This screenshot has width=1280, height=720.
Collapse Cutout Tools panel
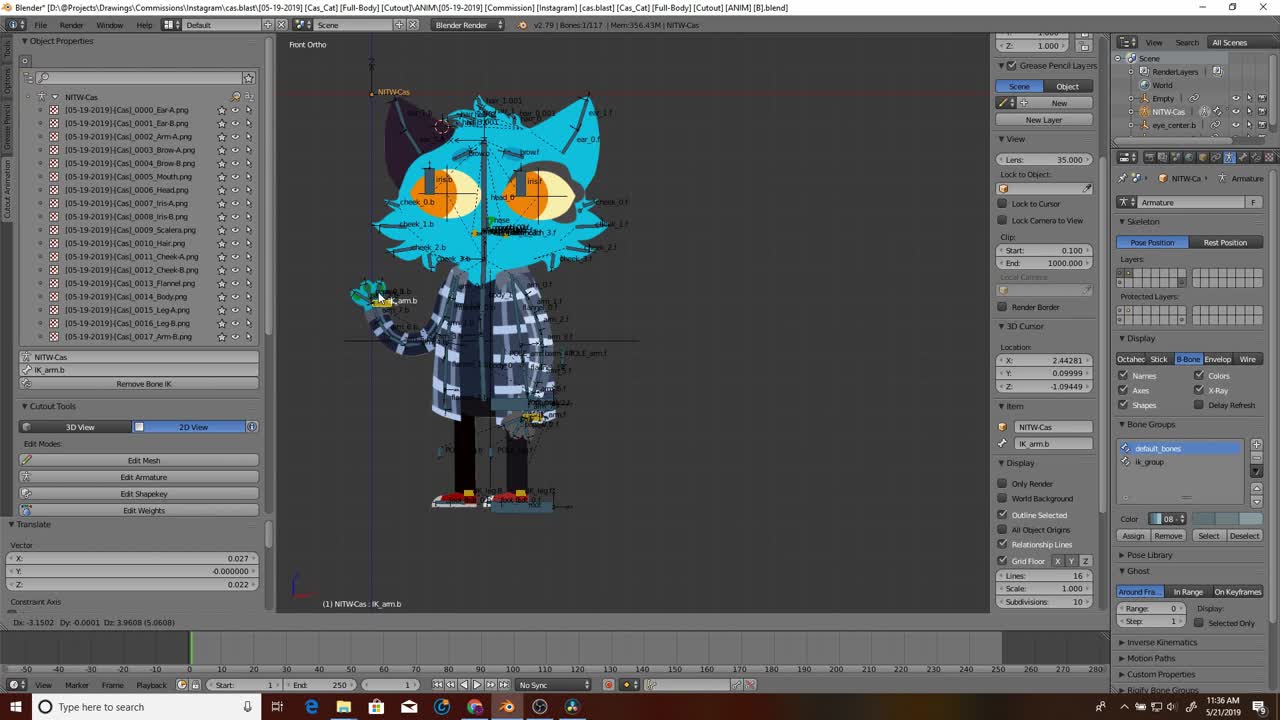(24, 406)
